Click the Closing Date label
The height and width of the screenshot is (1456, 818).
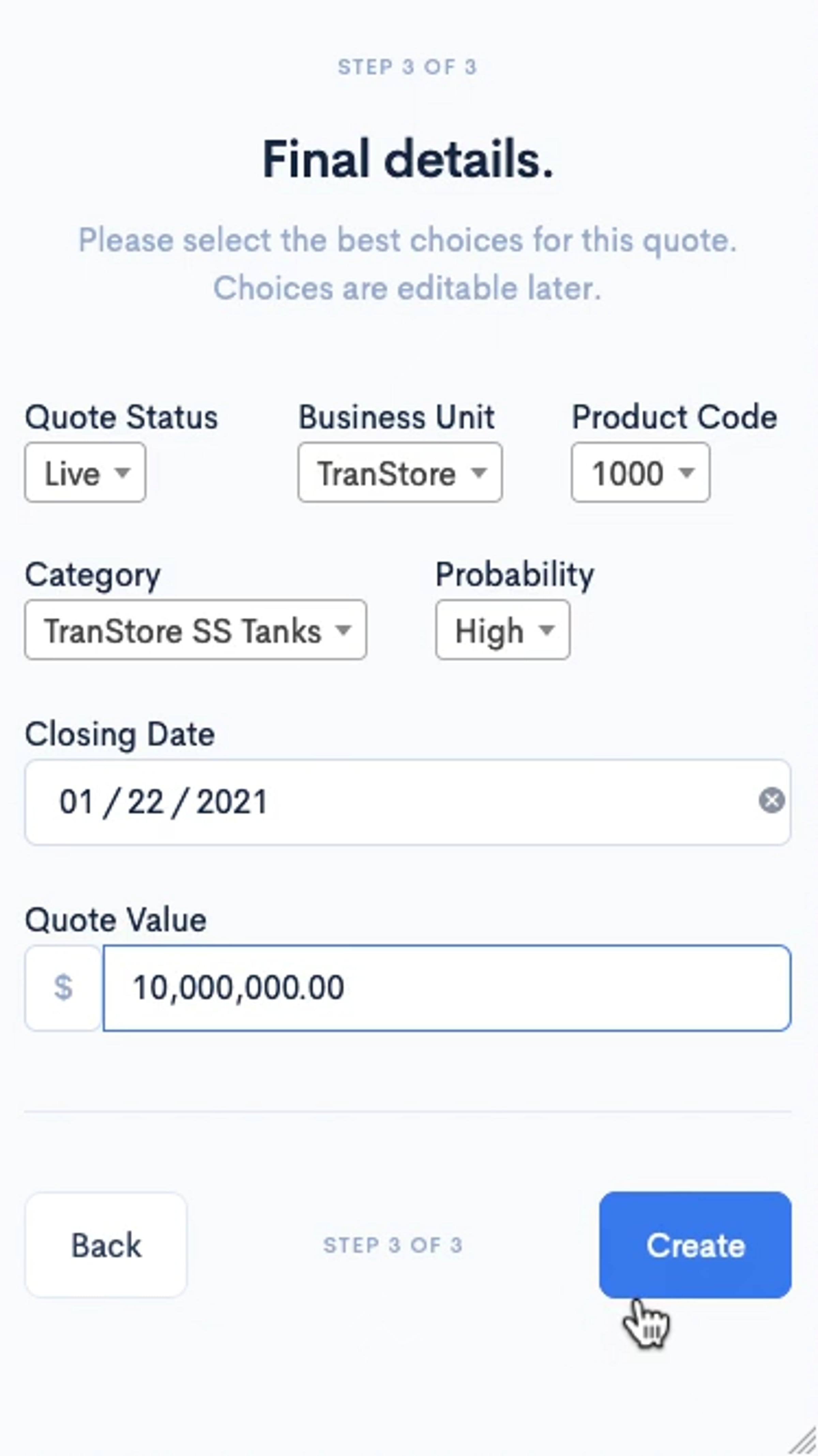pos(120,734)
